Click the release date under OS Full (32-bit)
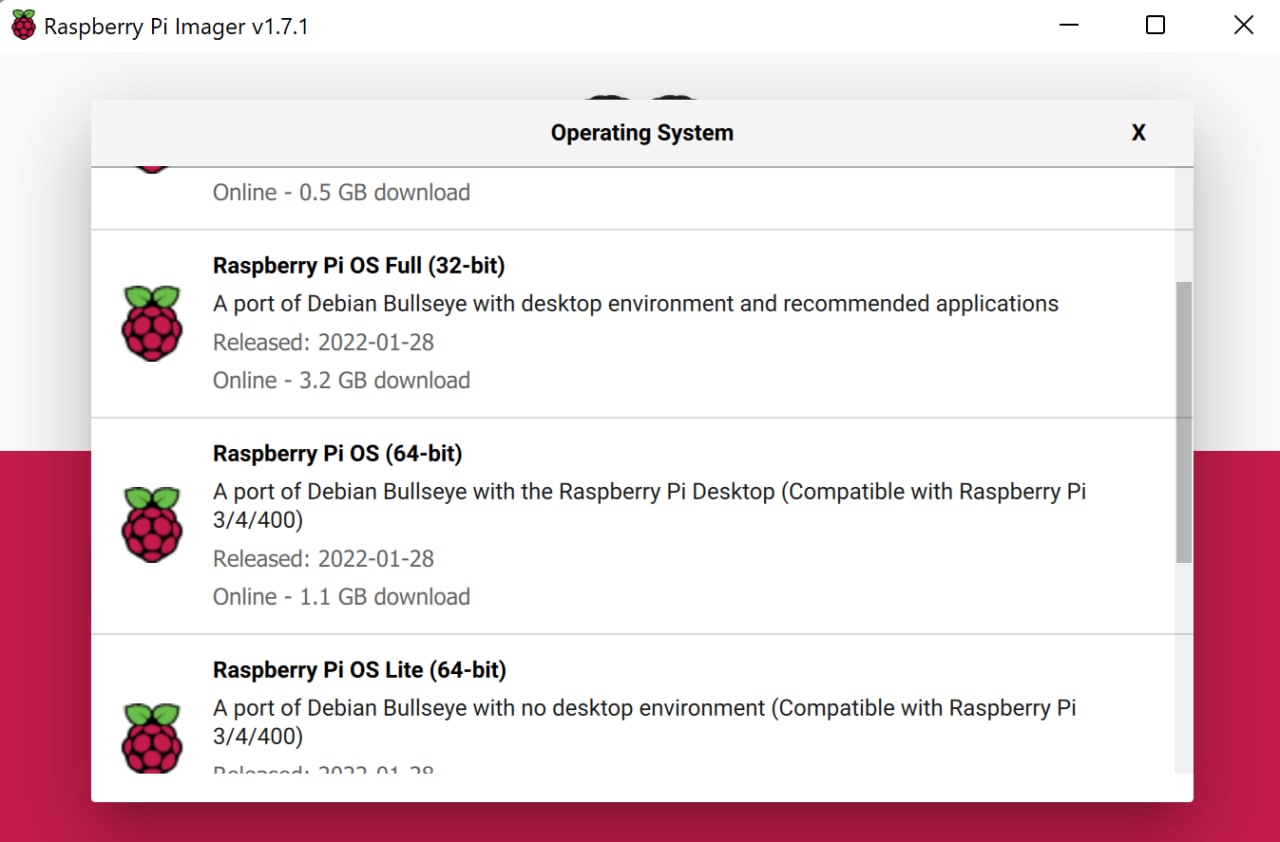Screen dimensions: 1280x842 click(x=324, y=343)
